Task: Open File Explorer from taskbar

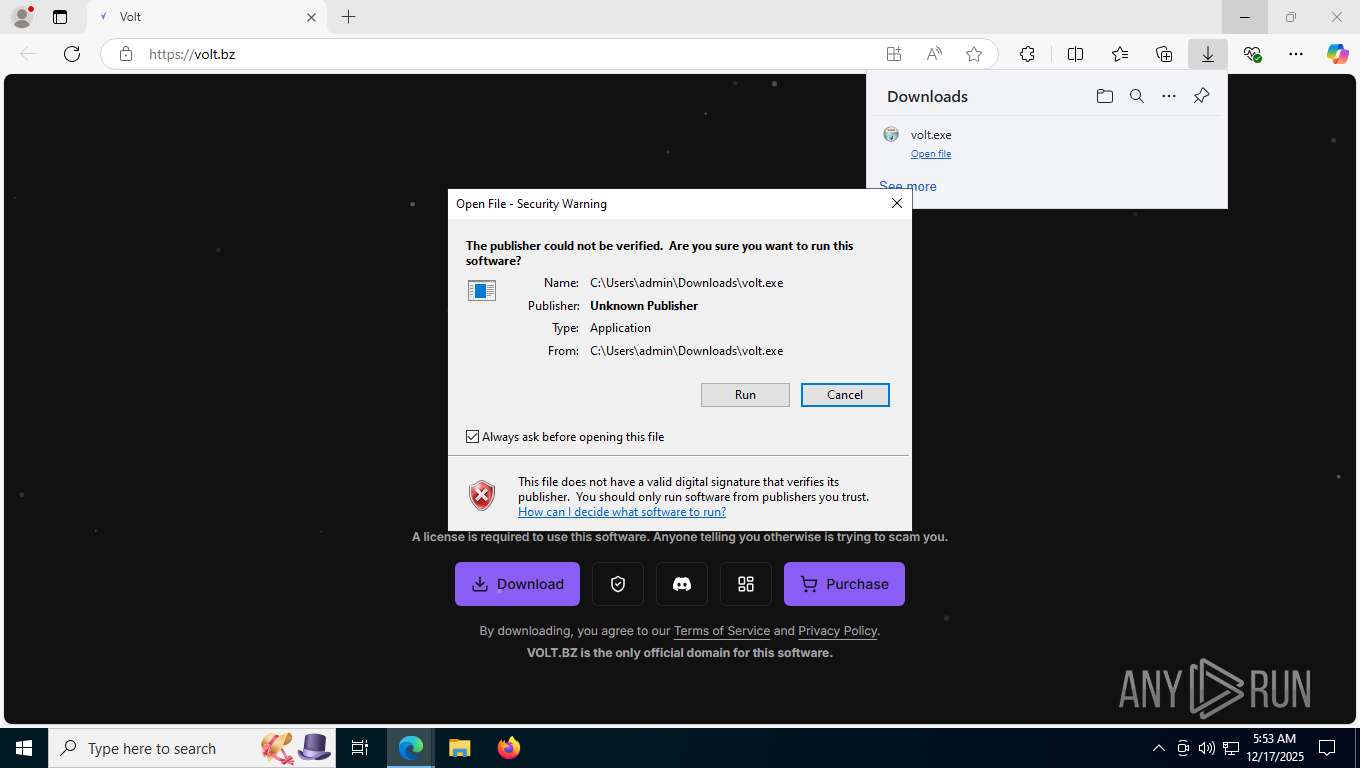Action: pyautogui.click(x=459, y=748)
